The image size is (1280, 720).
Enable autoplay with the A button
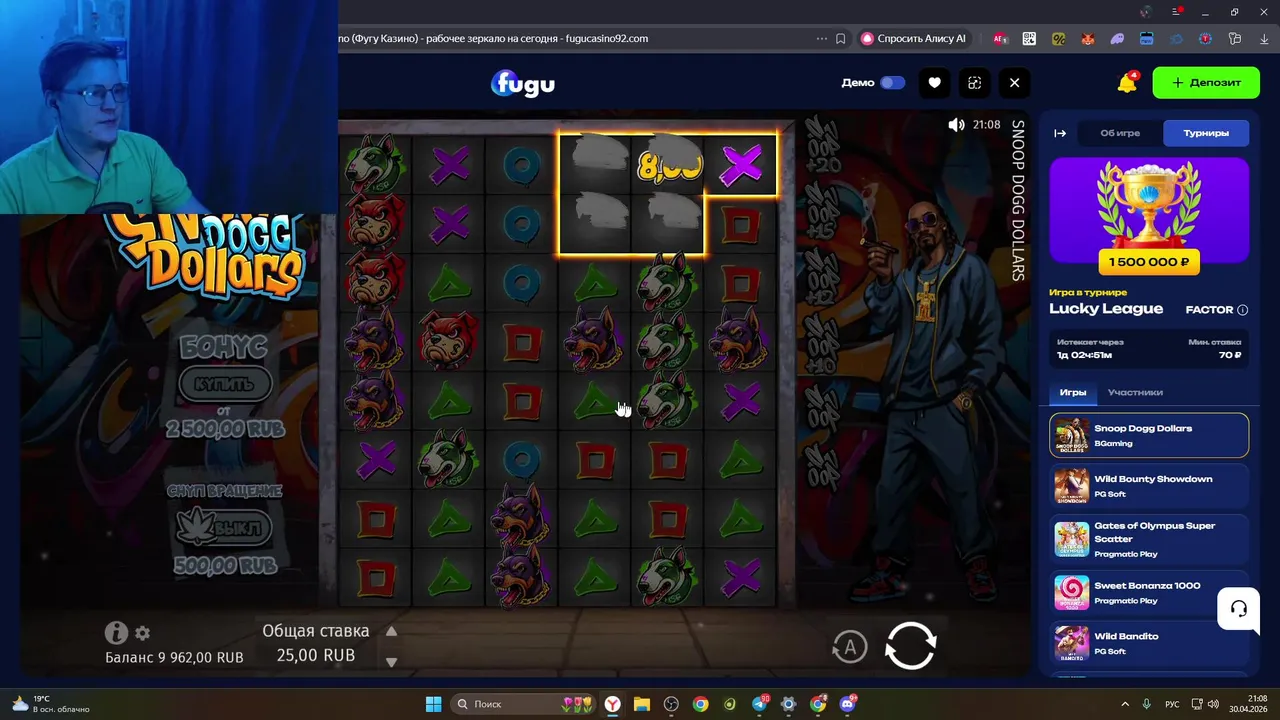[x=850, y=647]
